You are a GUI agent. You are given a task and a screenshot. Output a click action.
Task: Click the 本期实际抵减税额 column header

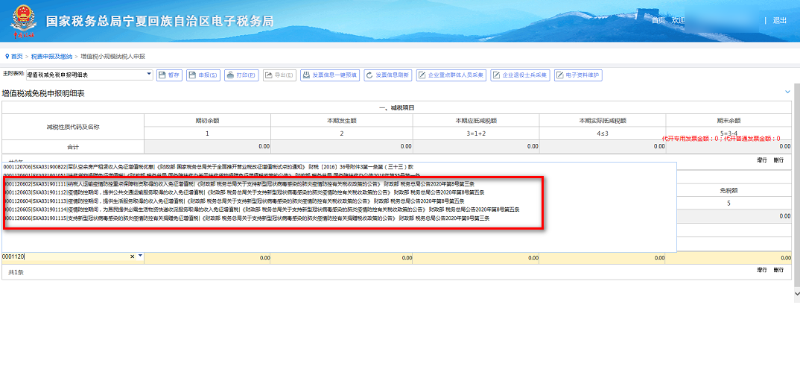pyautogui.click(x=603, y=121)
